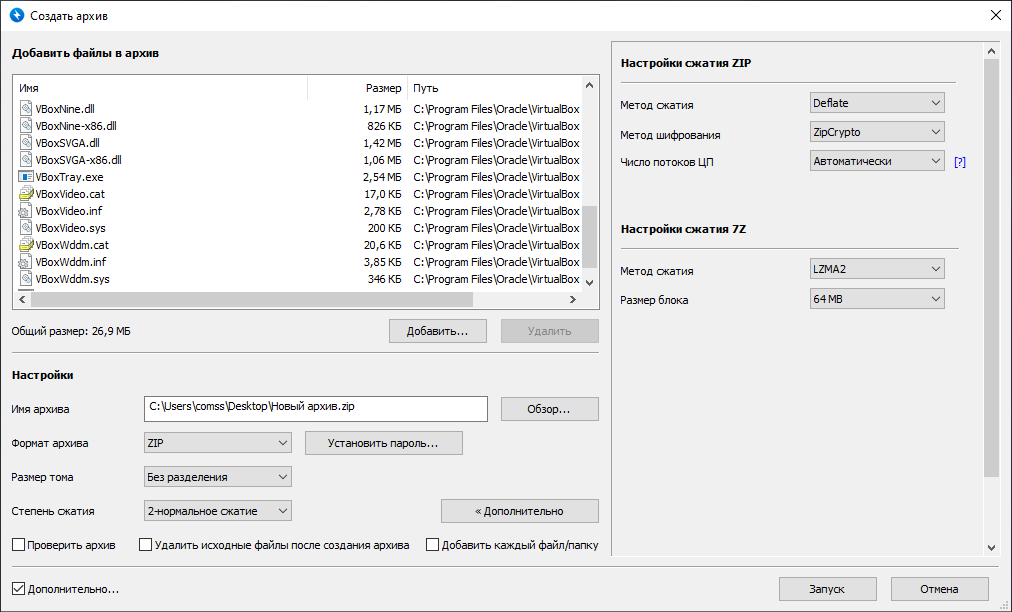The width and height of the screenshot is (1012, 612).
Task: Select the VBoxVideo.sys file name
Action: pos(70,228)
